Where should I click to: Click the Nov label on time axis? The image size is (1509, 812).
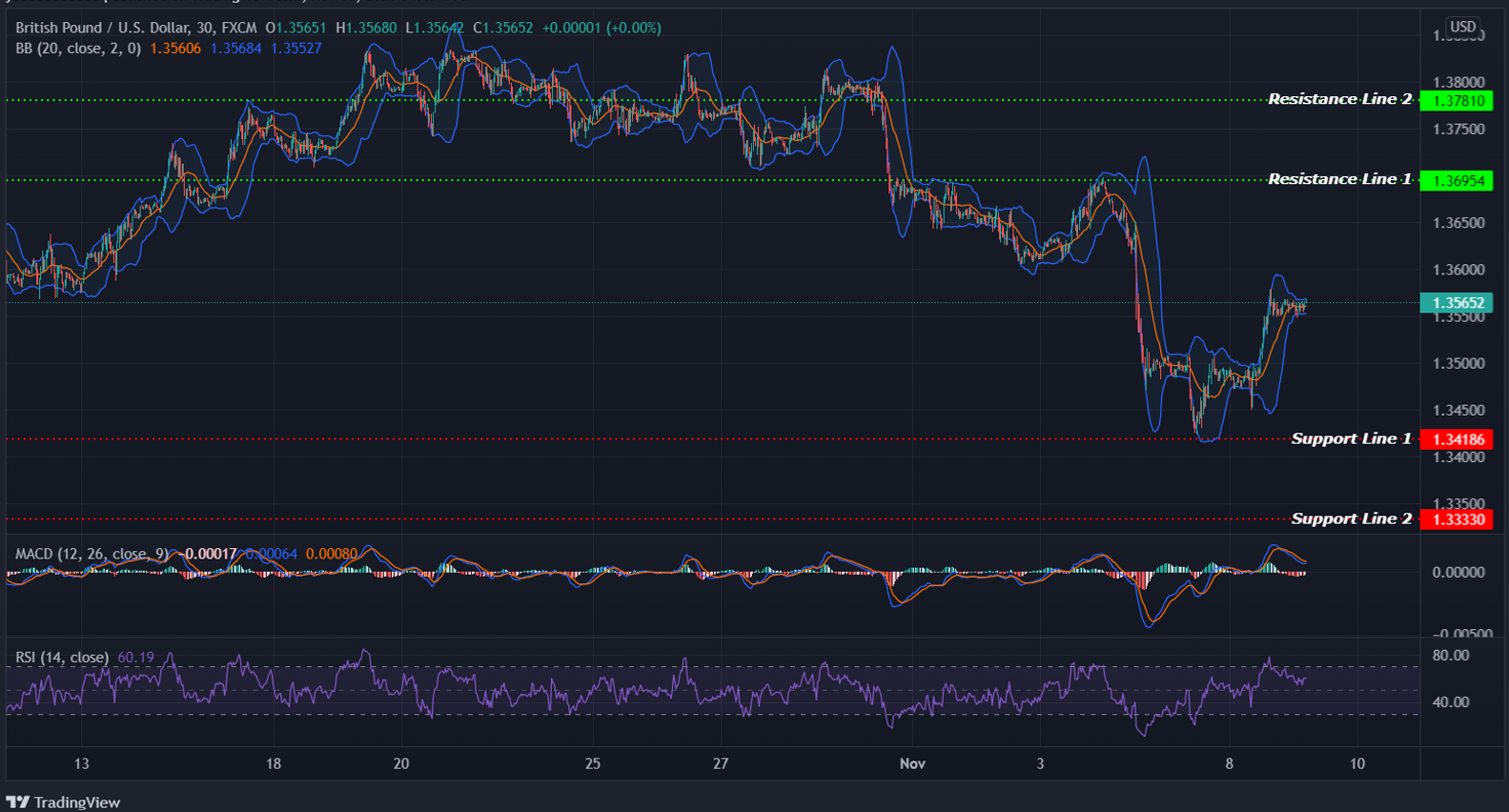pyautogui.click(x=912, y=763)
